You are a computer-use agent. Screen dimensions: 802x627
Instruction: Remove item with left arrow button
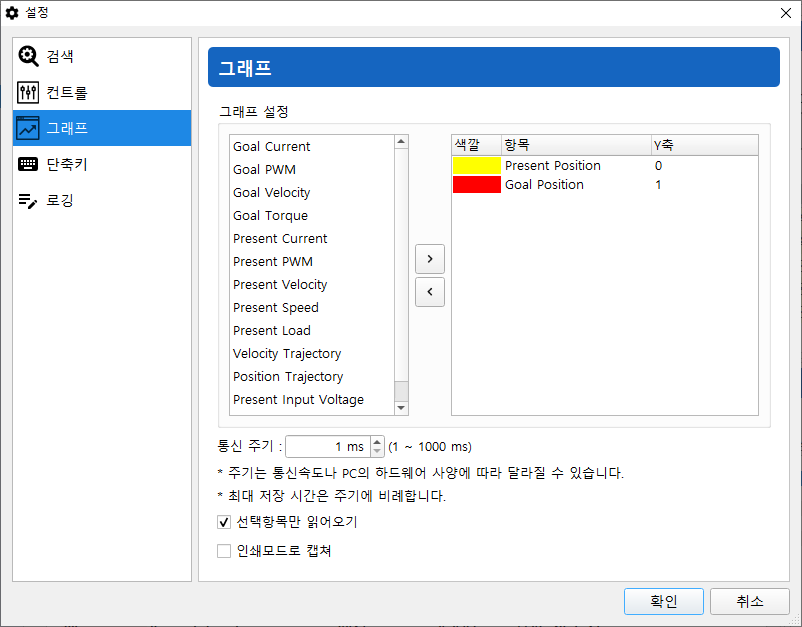tap(430, 292)
